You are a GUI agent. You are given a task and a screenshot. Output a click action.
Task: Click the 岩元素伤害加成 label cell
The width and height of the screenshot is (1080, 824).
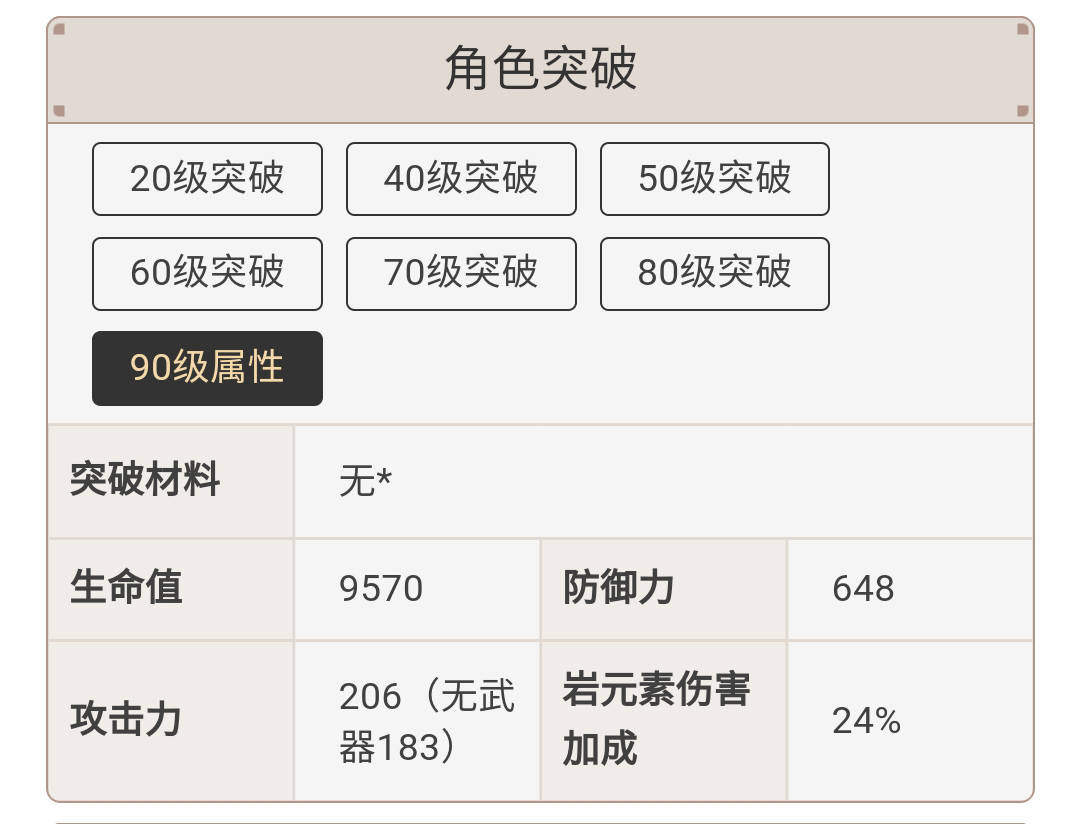tap(664, 721)
